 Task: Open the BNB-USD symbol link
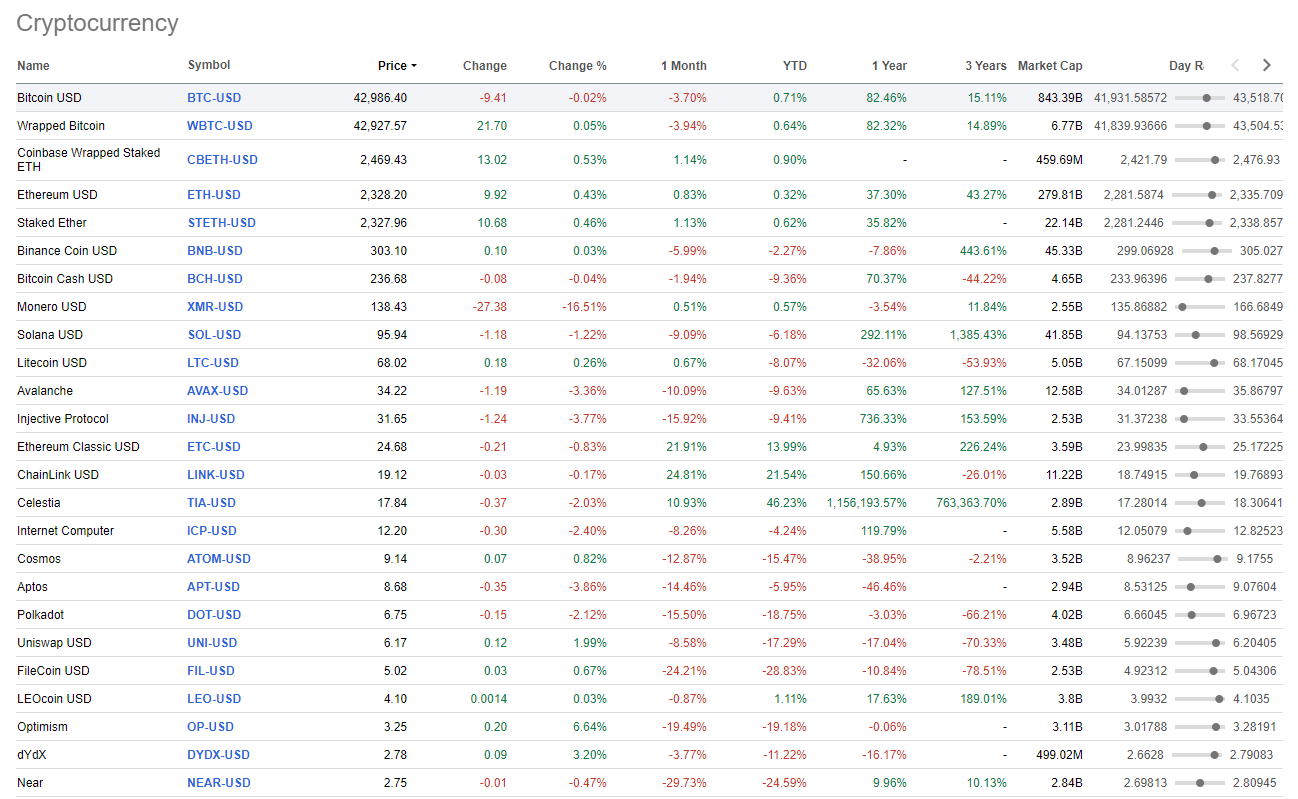215,251
